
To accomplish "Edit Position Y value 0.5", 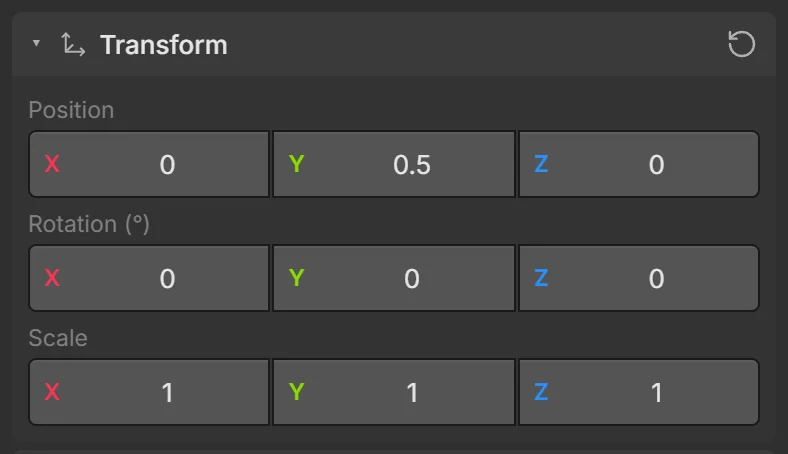I will [394, 164].
